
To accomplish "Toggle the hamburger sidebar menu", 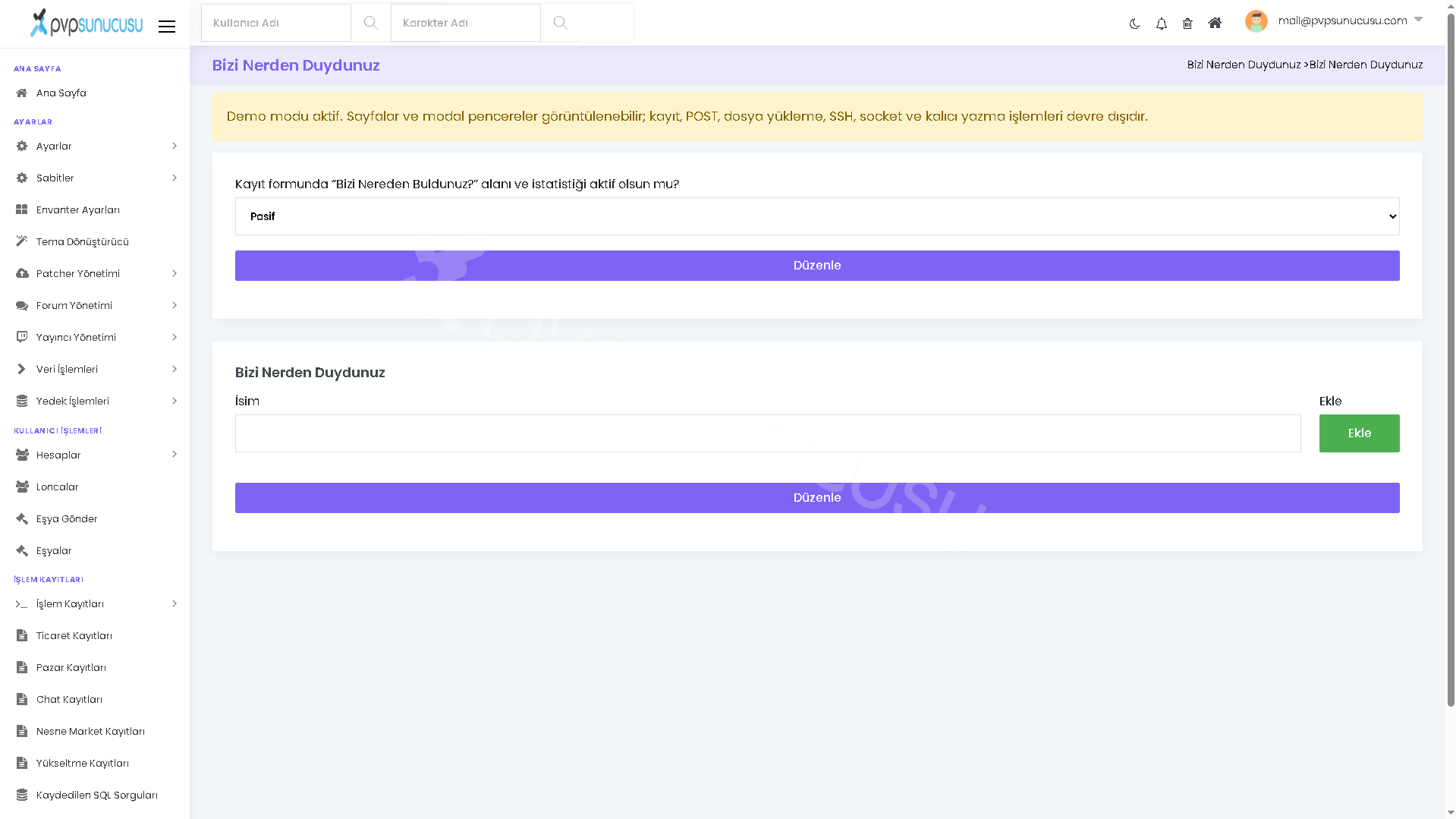I will 167,27.
